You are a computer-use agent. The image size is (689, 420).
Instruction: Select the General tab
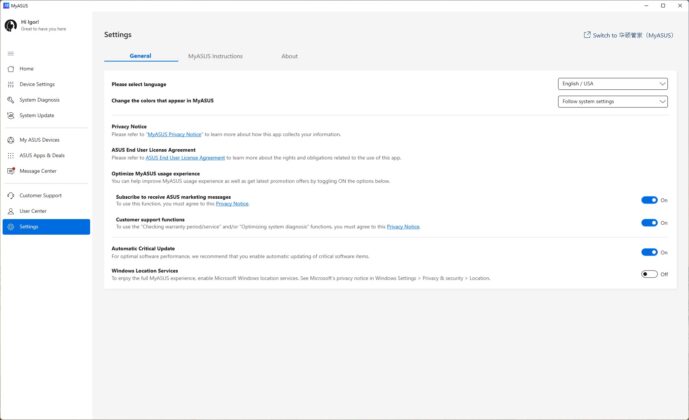click(x=141, y=56)
